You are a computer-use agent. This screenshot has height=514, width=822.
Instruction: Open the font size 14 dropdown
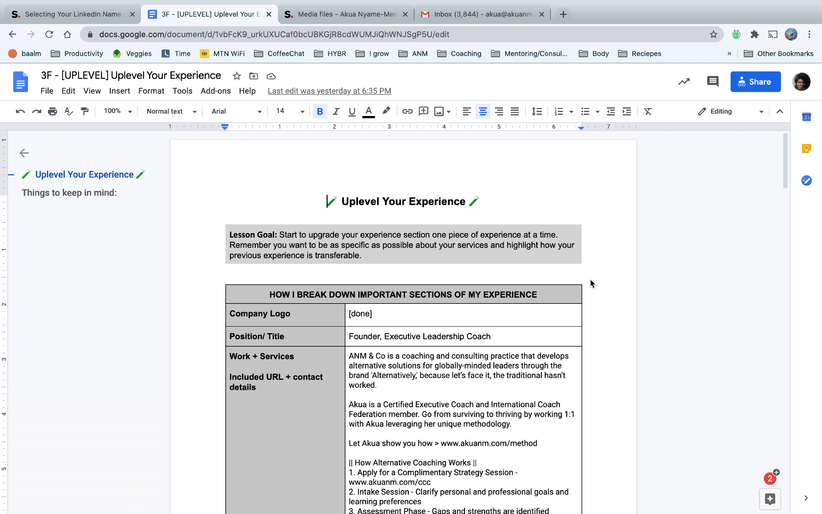[x=290, y=111]
